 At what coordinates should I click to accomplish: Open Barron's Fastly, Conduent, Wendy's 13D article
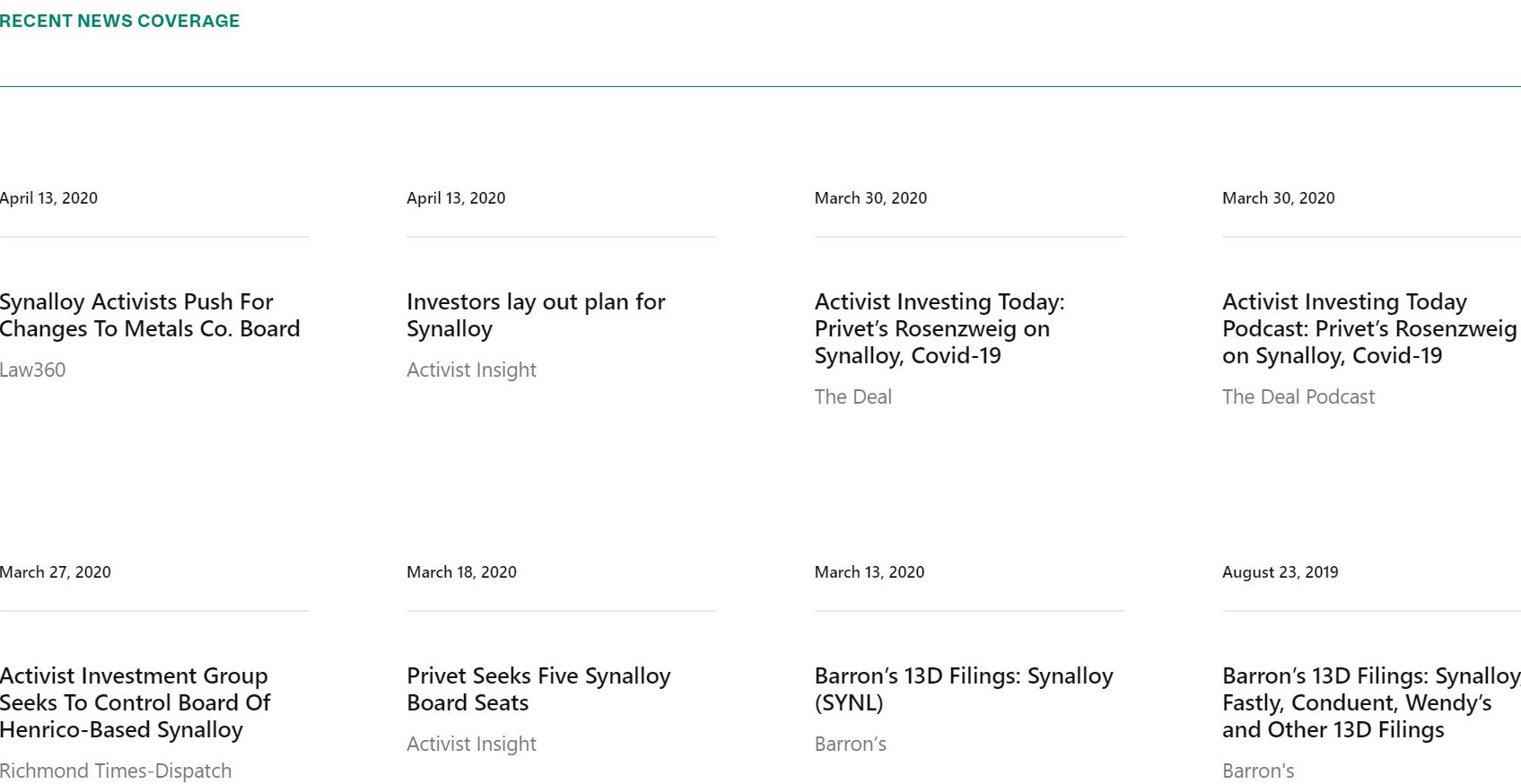(1370, 702)
